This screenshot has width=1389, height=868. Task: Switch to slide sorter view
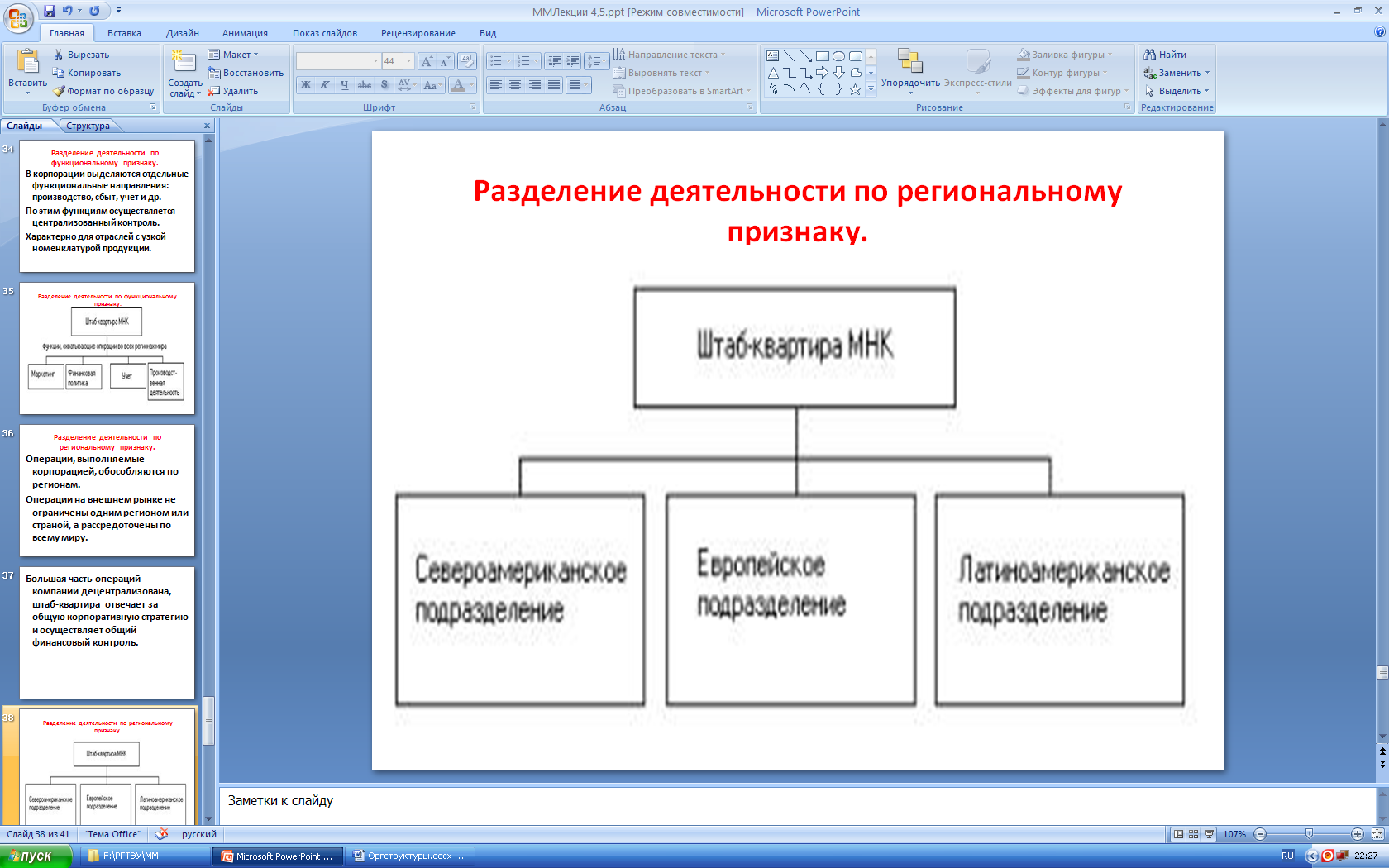1193,834
